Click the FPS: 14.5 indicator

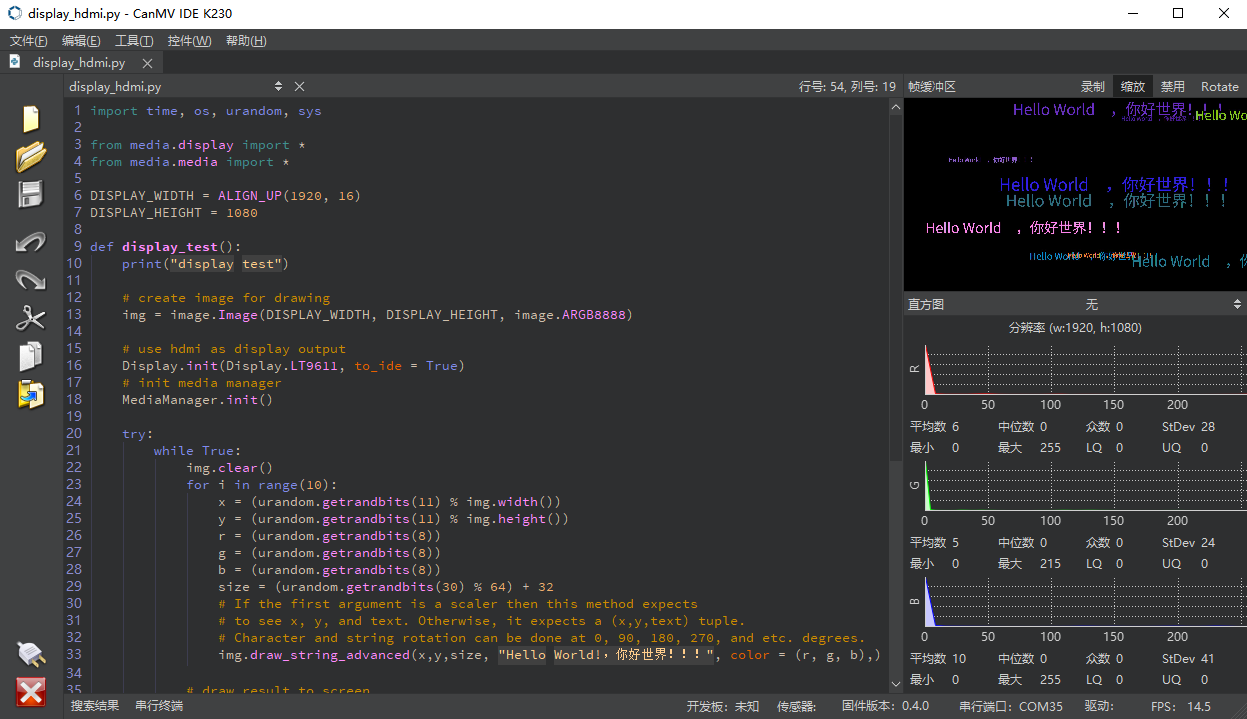1181,706
